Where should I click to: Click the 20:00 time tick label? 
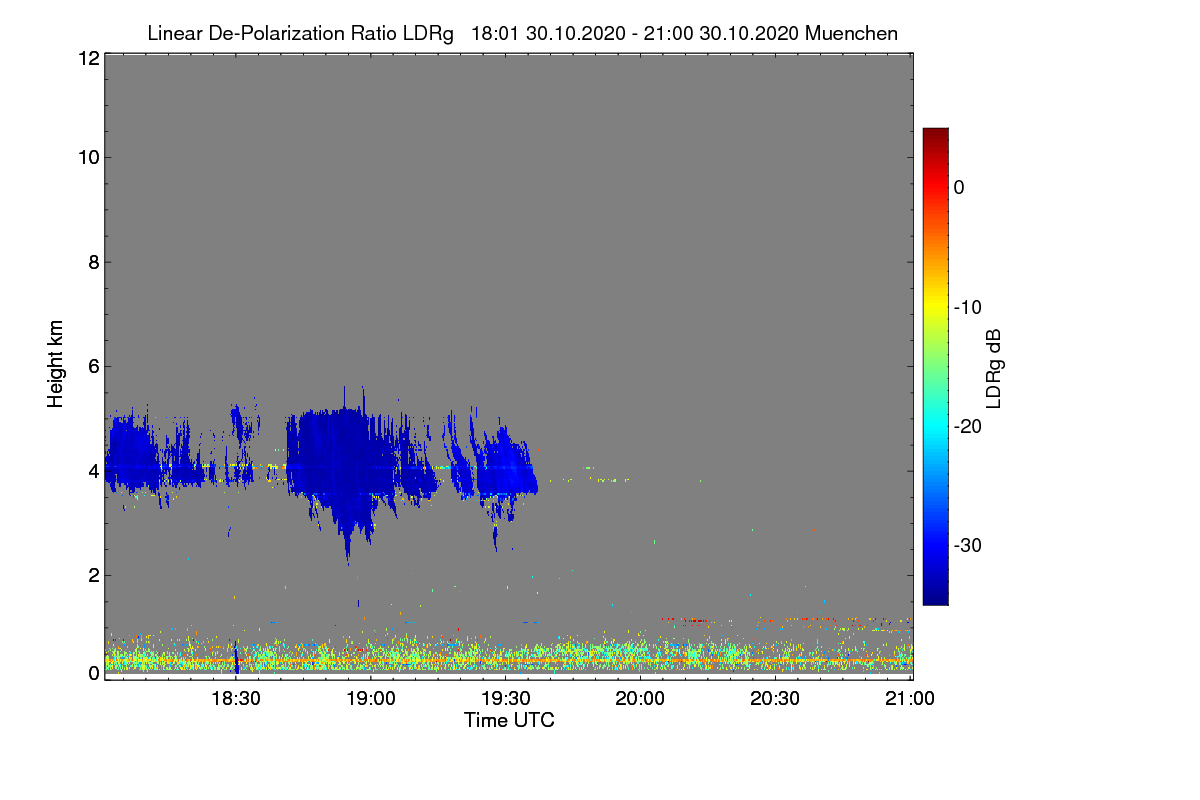(x=640, y=699)
